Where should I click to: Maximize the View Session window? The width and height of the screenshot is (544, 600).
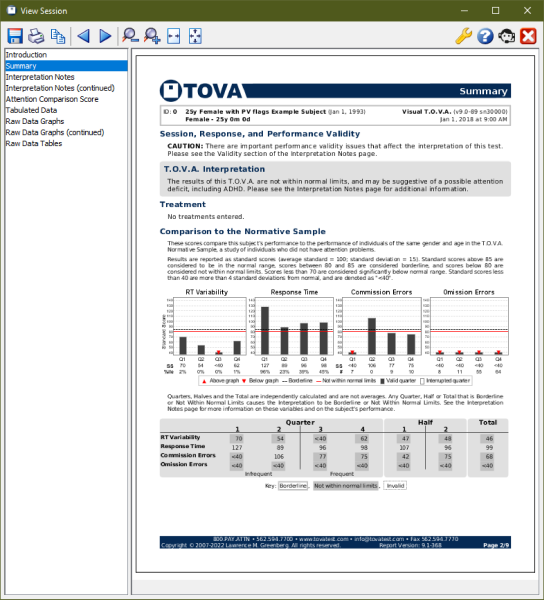pos(495,10)
